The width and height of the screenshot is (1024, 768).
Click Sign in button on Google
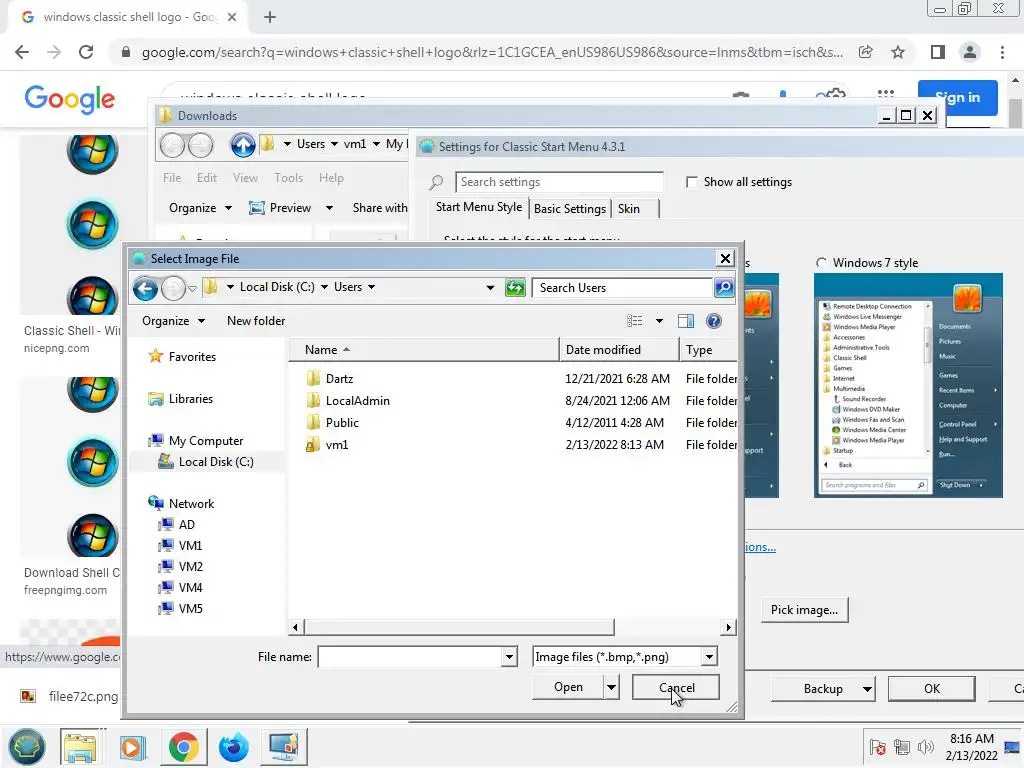(x=957, y=97)
